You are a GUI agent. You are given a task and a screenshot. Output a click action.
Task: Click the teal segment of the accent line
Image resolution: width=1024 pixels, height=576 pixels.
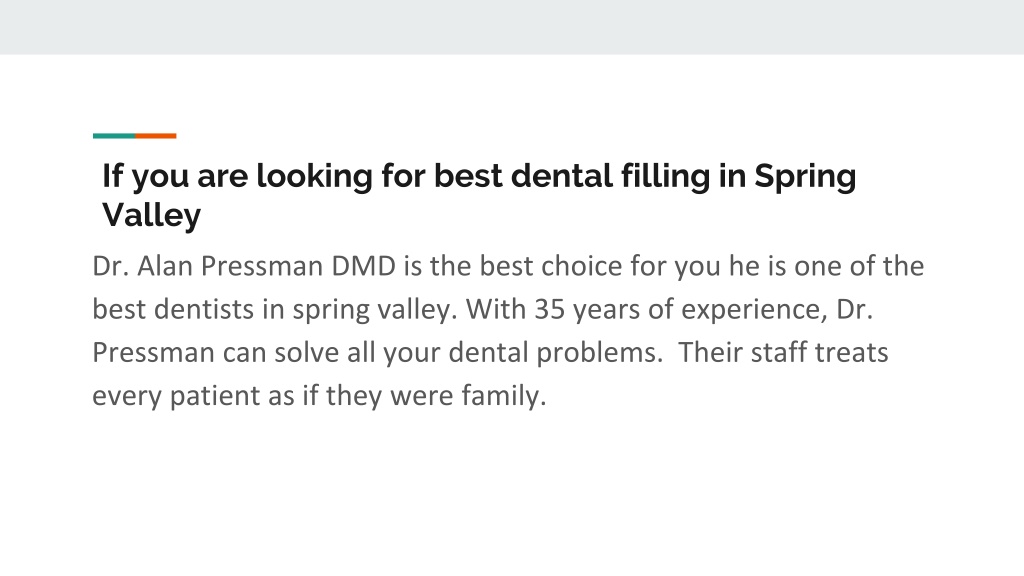coord(114,136)
